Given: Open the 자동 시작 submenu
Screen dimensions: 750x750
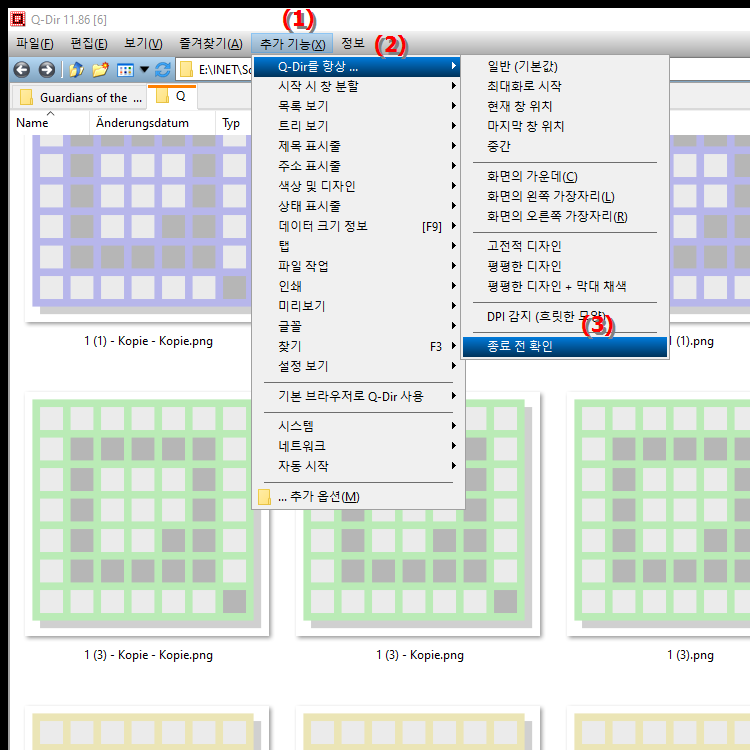Looking at the screenshot, I should (x=357, y=466).
